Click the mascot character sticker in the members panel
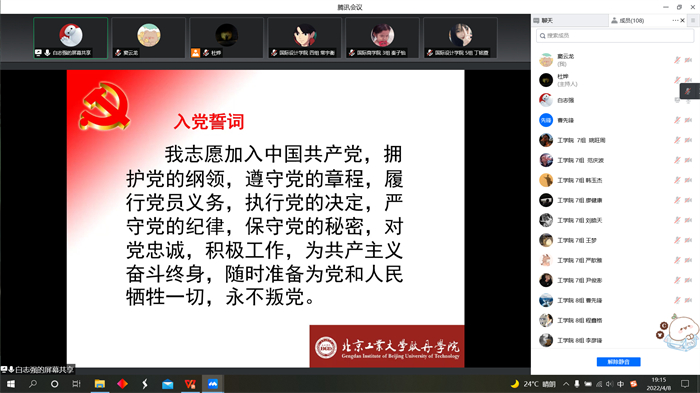Viewport: 700px width, 393px height. tap(678, 333)
